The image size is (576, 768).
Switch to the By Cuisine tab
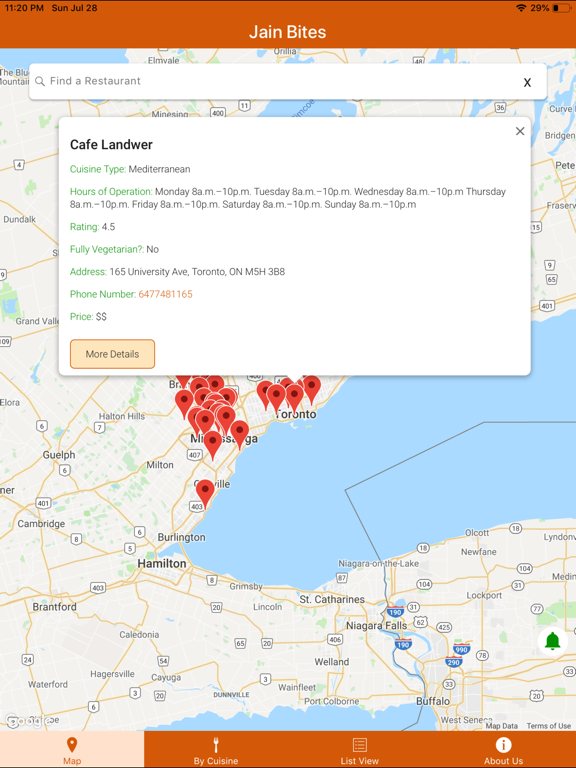pyautogui.click(x=216, y=749)
